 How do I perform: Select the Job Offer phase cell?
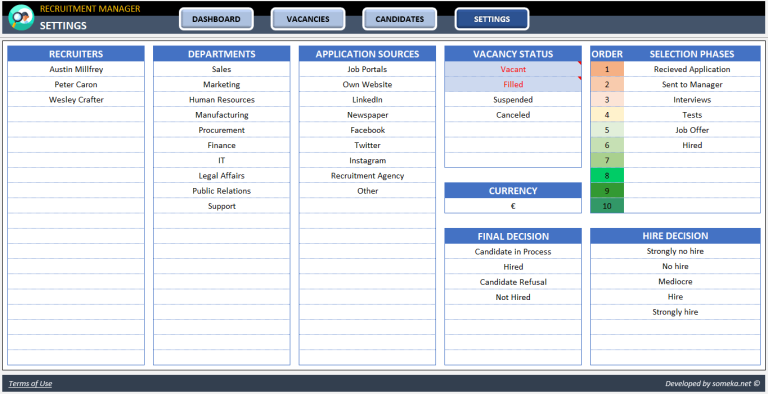point(692,130)
